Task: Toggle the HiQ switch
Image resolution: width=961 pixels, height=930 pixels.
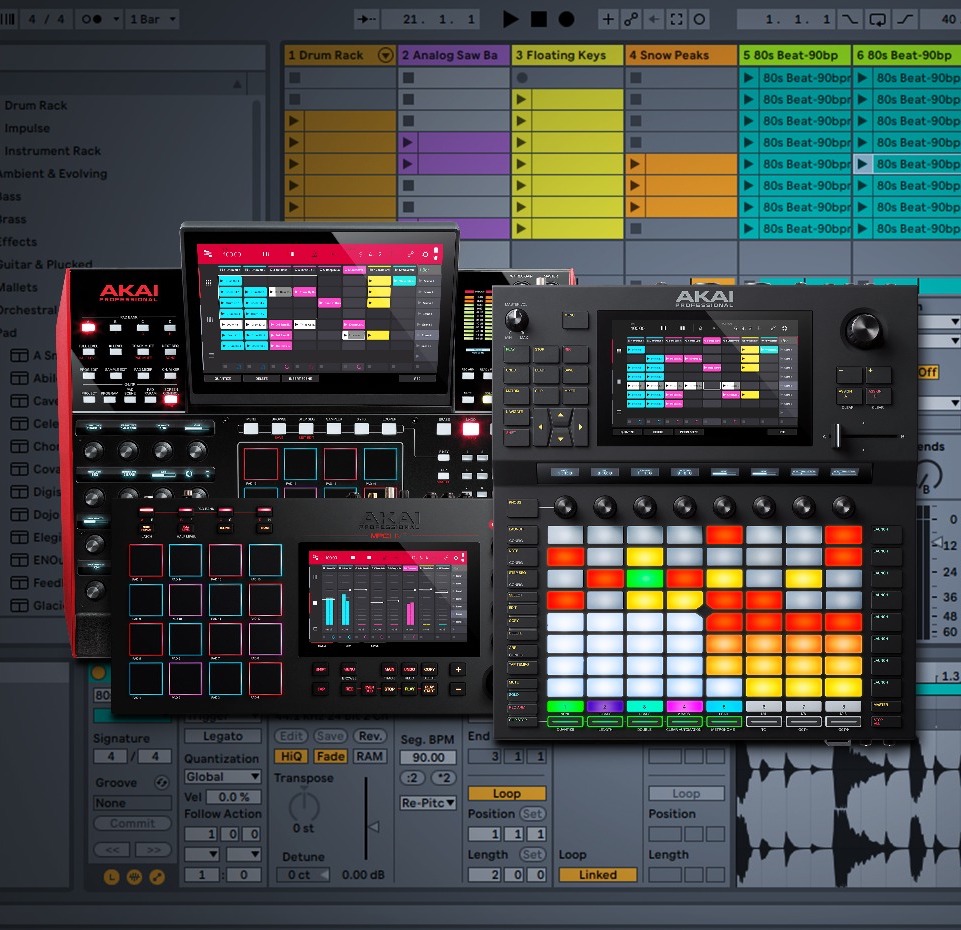Action: [x=291, y=757]
